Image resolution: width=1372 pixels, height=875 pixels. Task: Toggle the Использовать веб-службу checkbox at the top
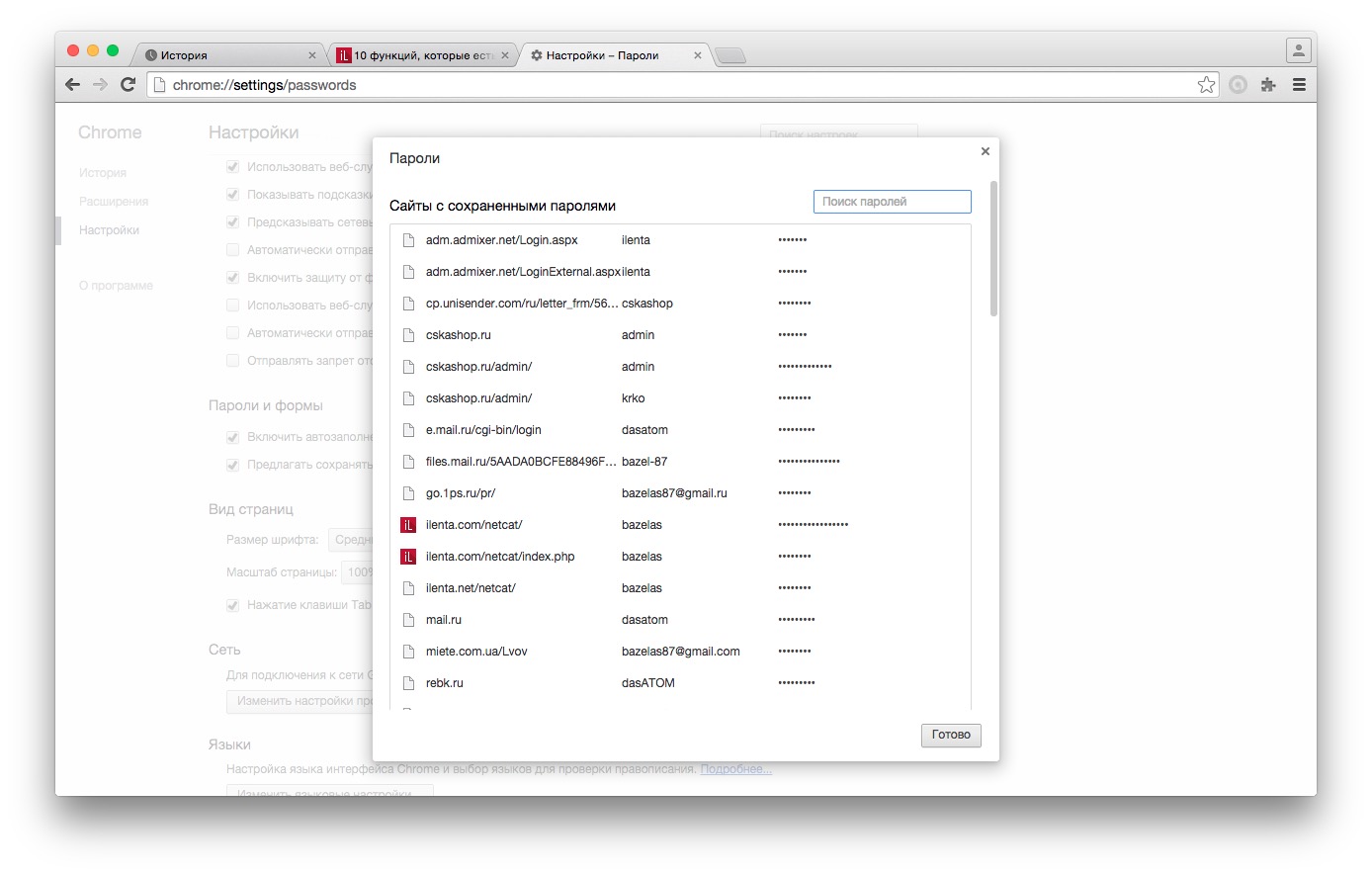233,167
